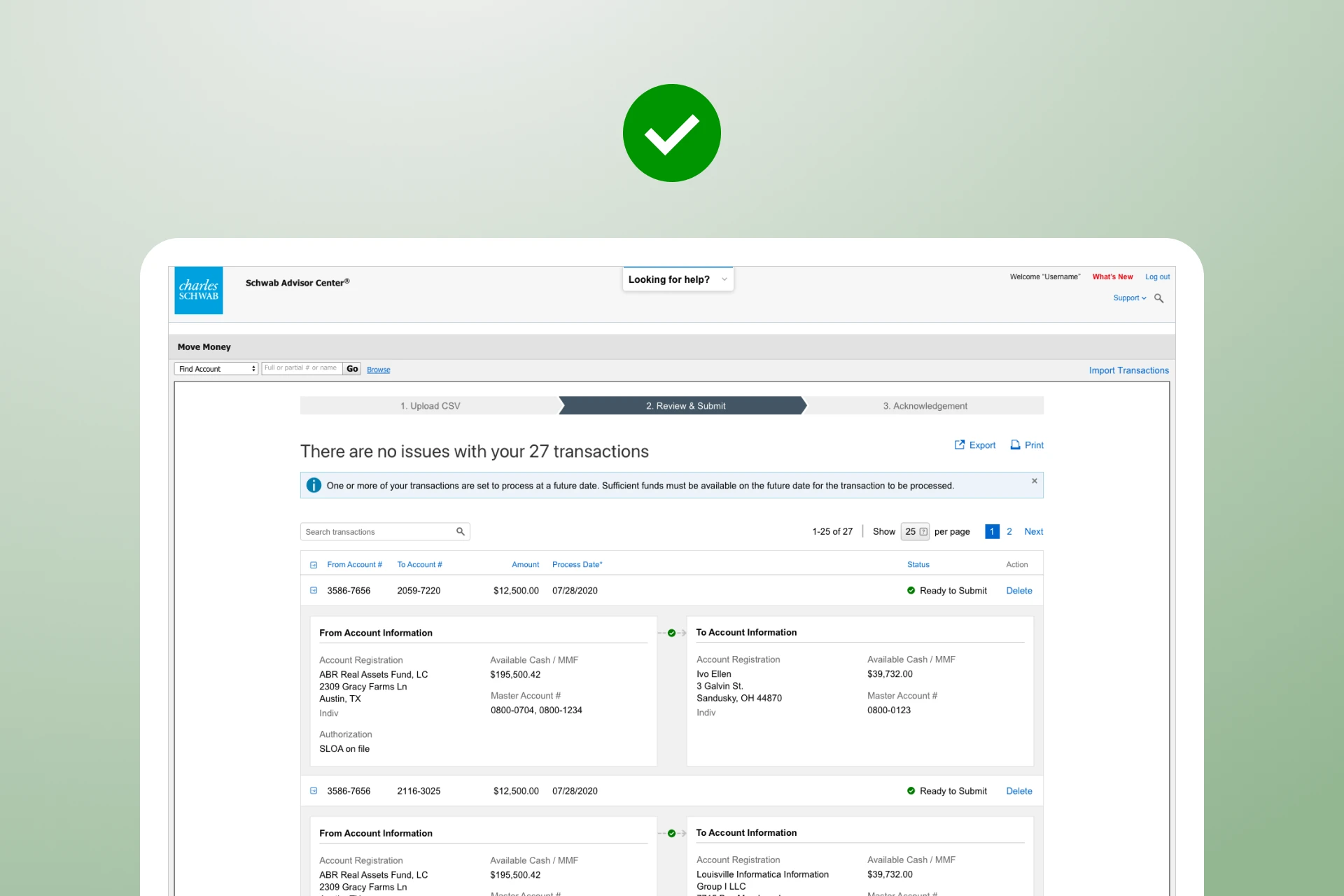Screen dimensions: 1344x896
Task: Click the Charles Schwab logo
Action: [199, 290]
